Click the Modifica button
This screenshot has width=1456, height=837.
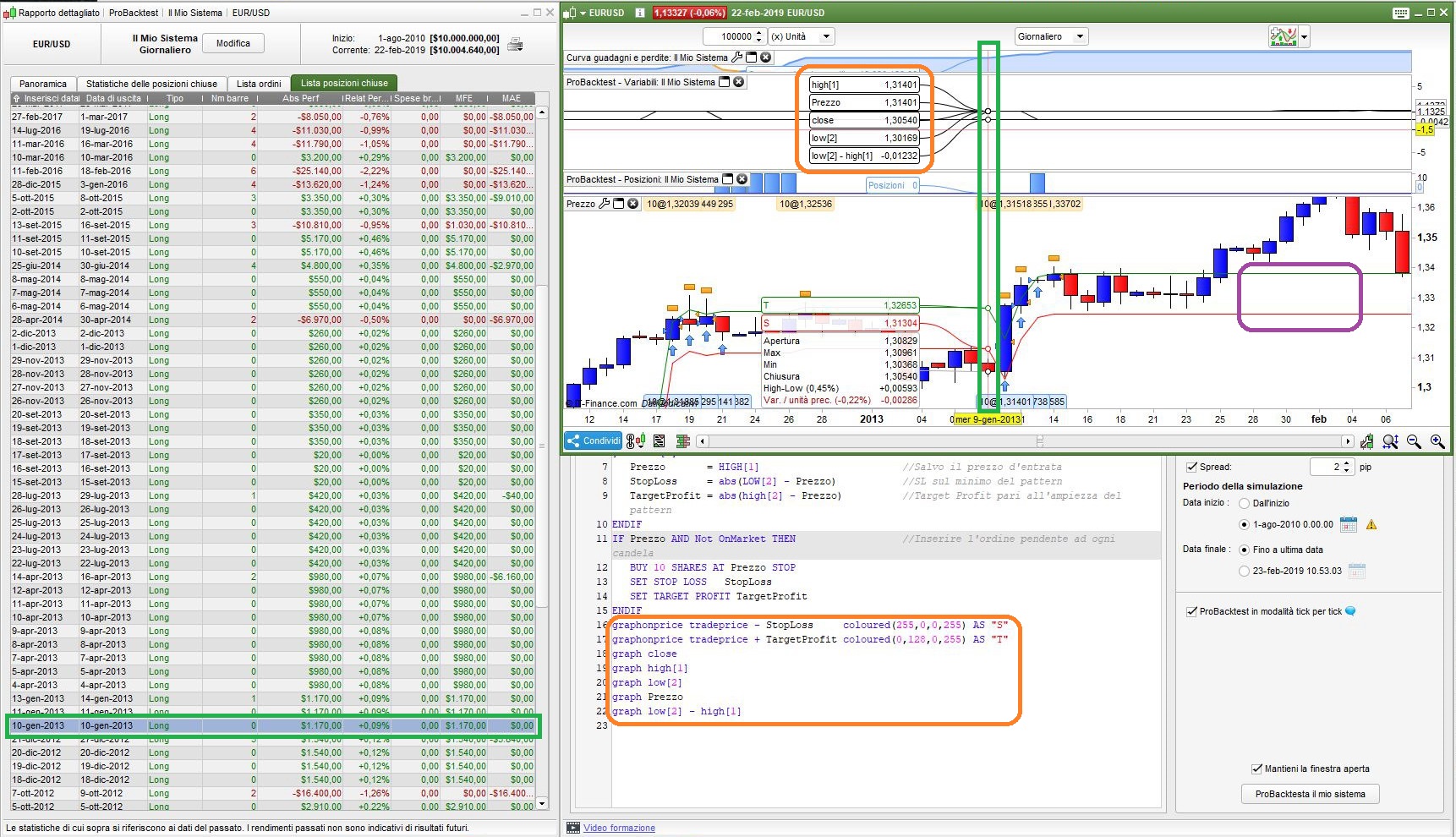tap(233, 43)
